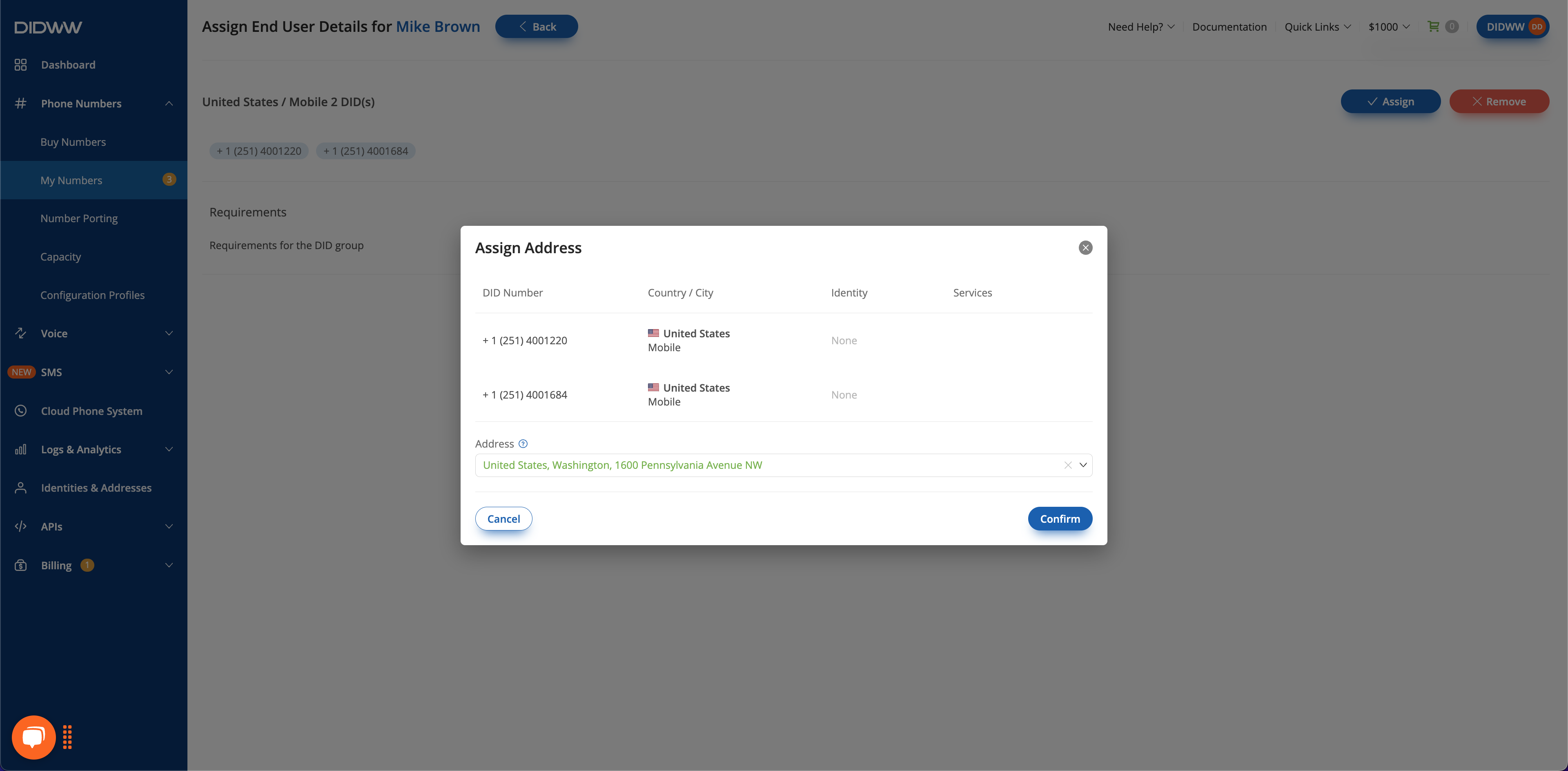The width and height of the screenshot is (1568, 771).
Task: Click the Logs & Analytics bar chart icon
Action: (x=21, y=450)
